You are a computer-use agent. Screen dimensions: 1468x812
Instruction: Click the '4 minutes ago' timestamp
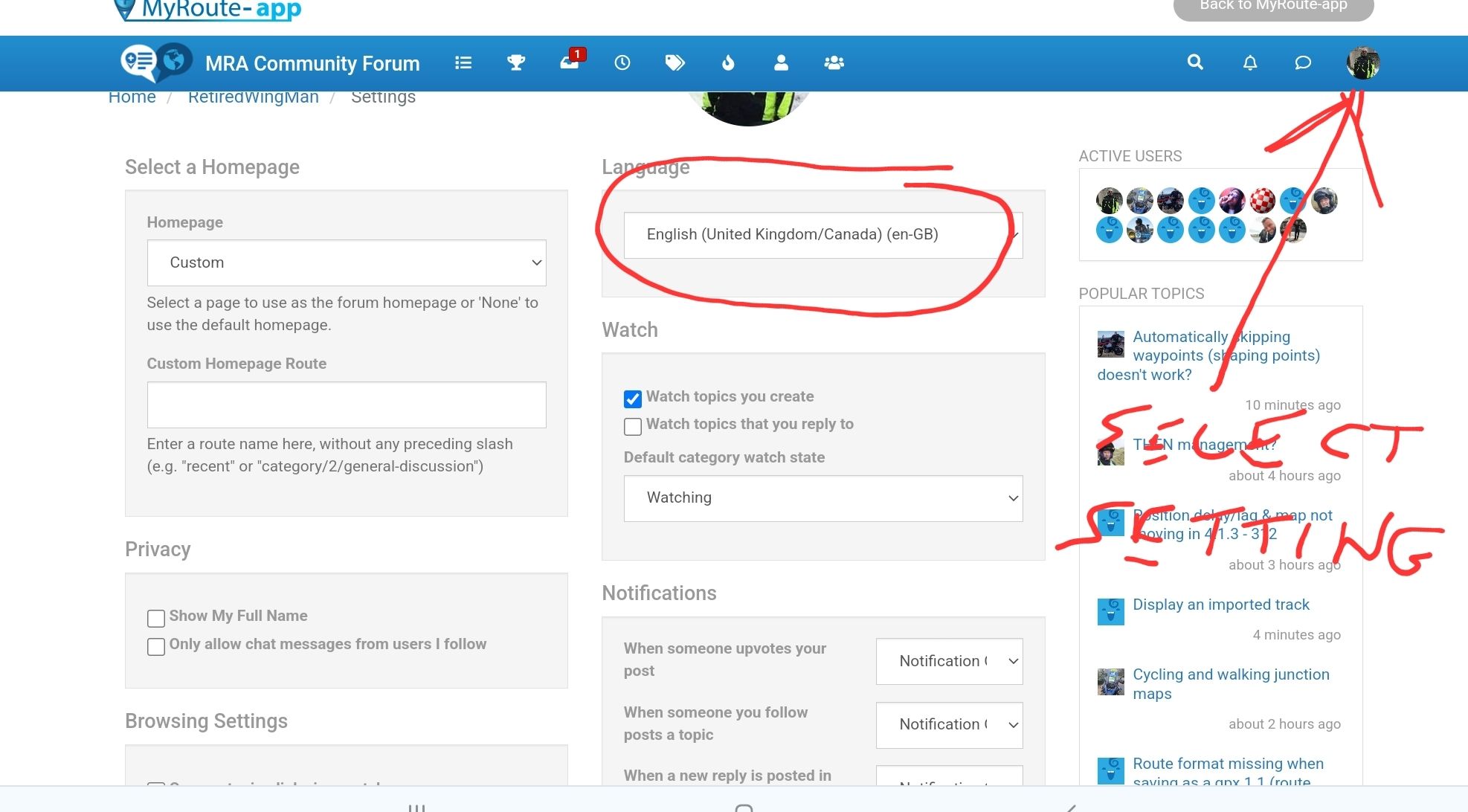(x=1296, y=635)
